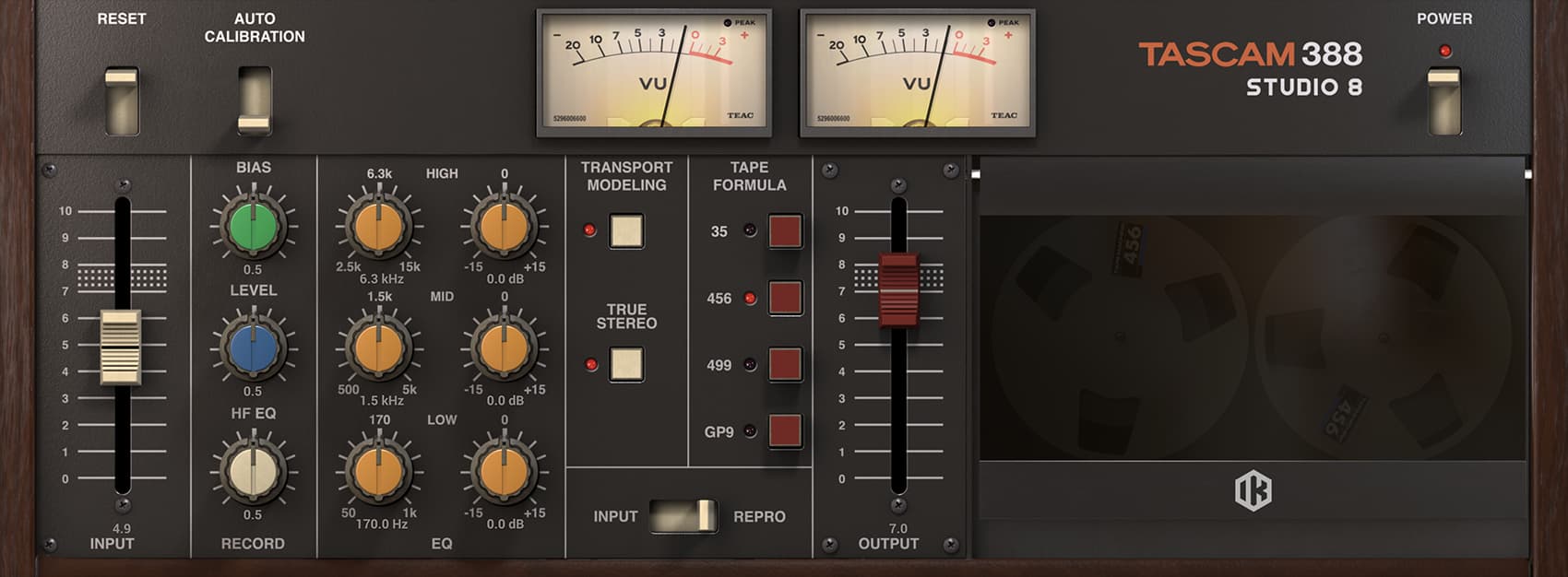
Task: Click the LOW frequency 170 knob
Action: (x=379, y=471)
